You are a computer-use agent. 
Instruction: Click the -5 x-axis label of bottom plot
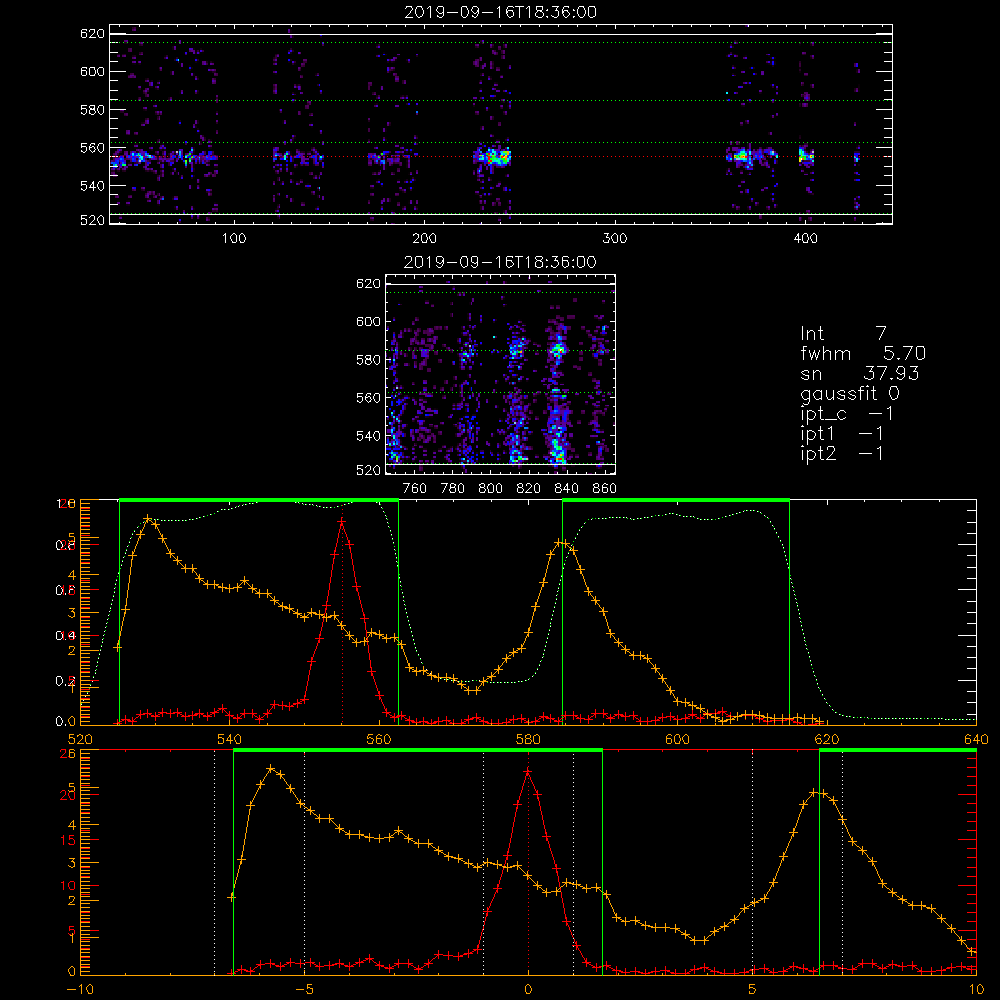(x=304, y=989)
